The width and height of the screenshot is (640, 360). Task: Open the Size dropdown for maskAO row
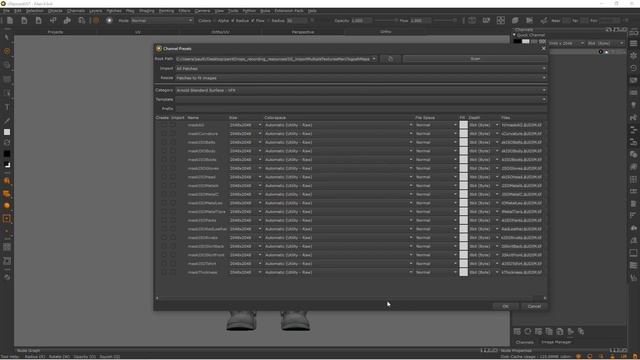[x=245, y=125]
